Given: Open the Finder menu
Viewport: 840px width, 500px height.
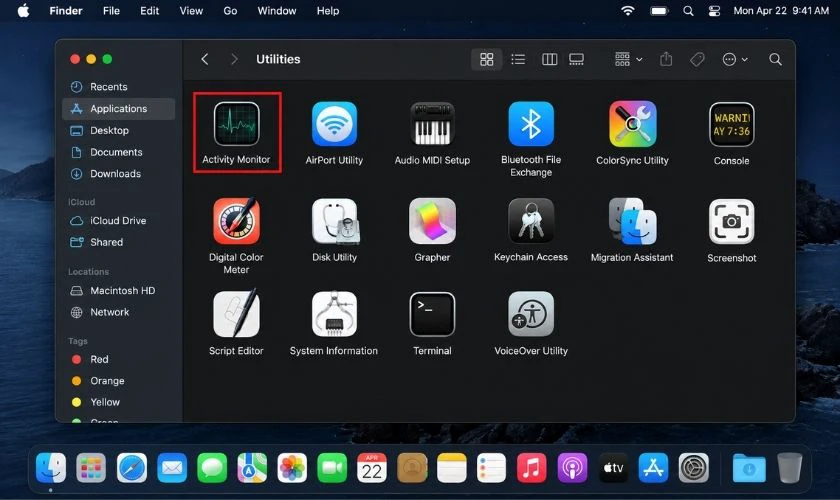Looking at the screenshot, I should 66,11.
